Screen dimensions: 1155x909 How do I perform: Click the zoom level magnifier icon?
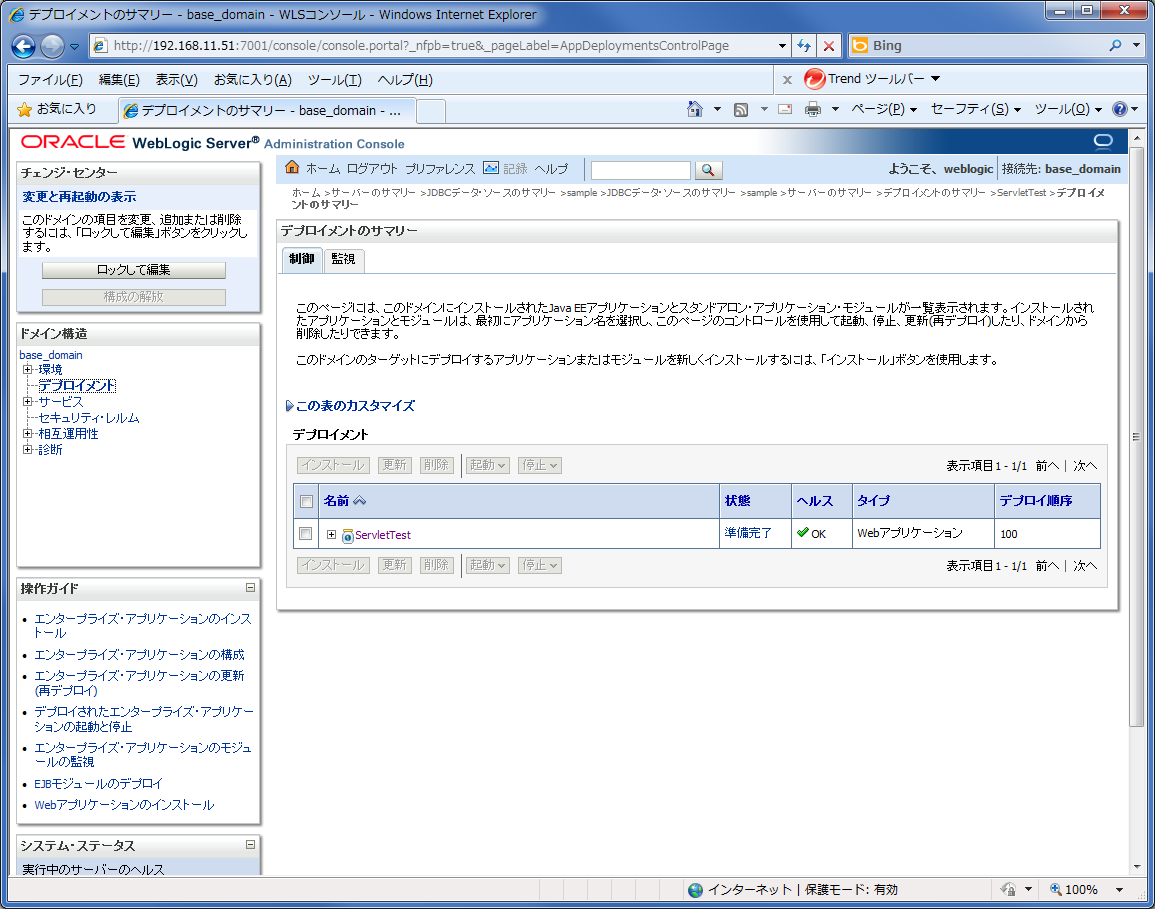[x=1056, y=889]
